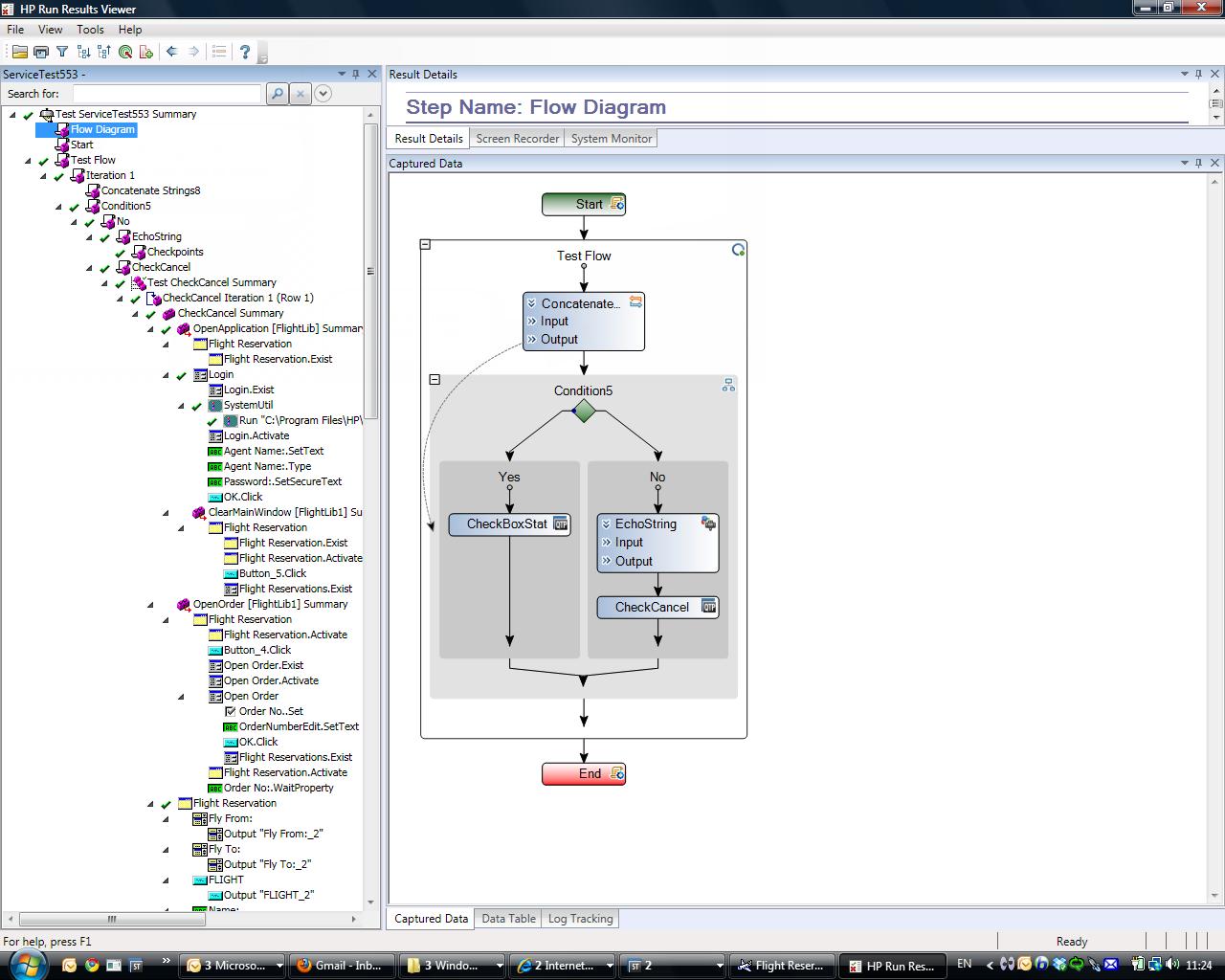Select the Test CheckCancel Summary tree item
The width and height of the screenshot is (1225, 980).
212,282
